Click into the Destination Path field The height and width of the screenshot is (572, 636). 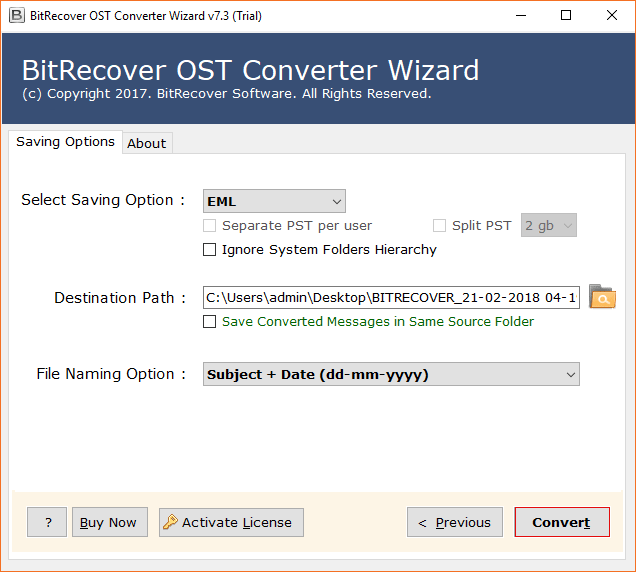pos(391,297)
